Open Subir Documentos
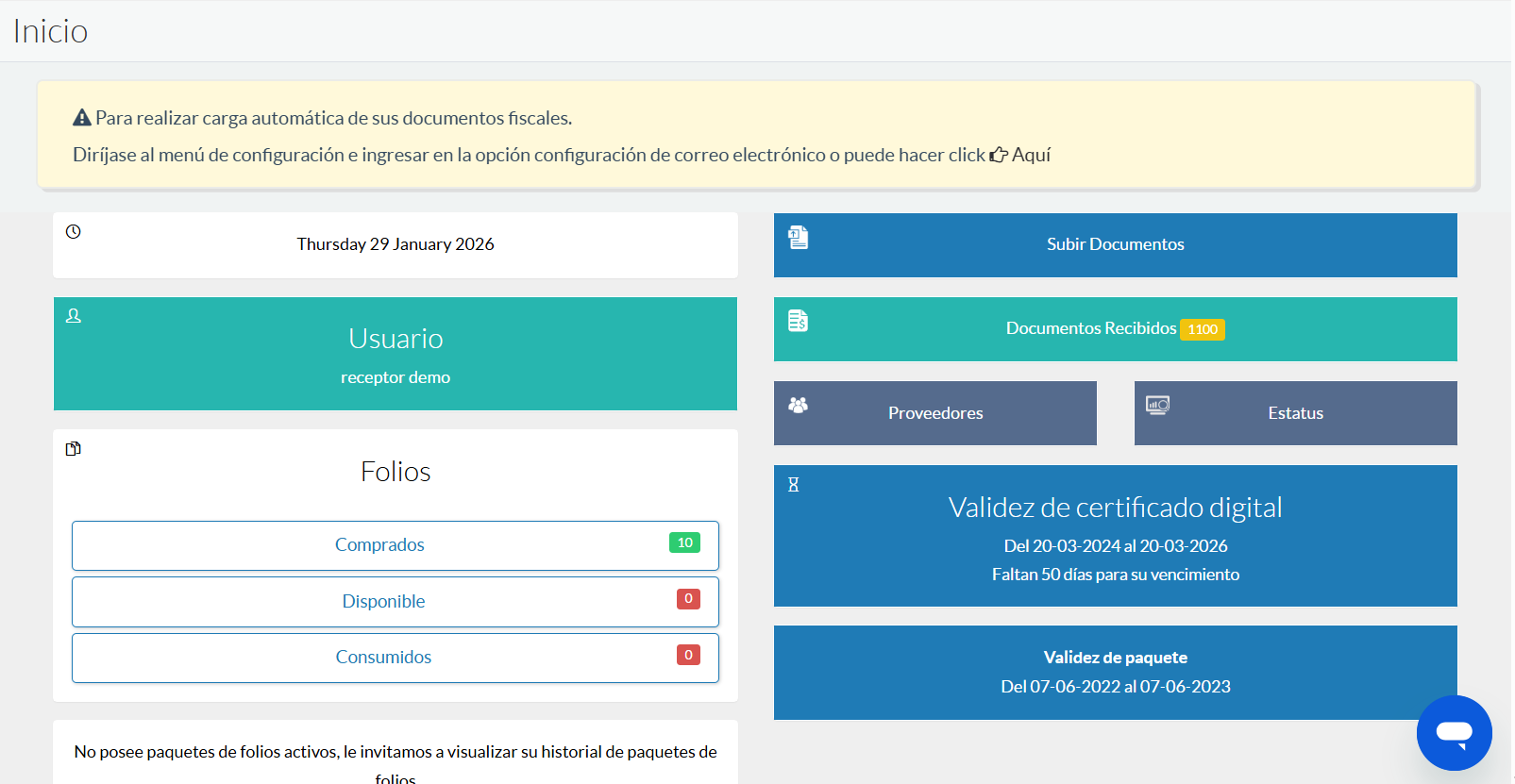1515x784 pixels. 1115,244
